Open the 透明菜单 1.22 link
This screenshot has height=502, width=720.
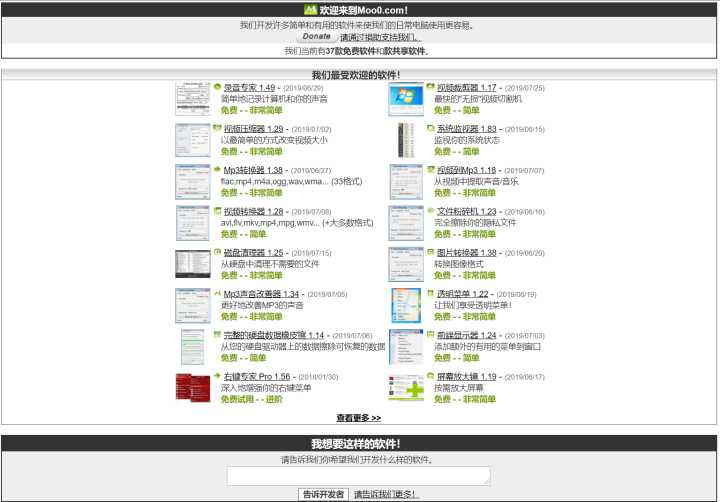[x=462, y=294]
